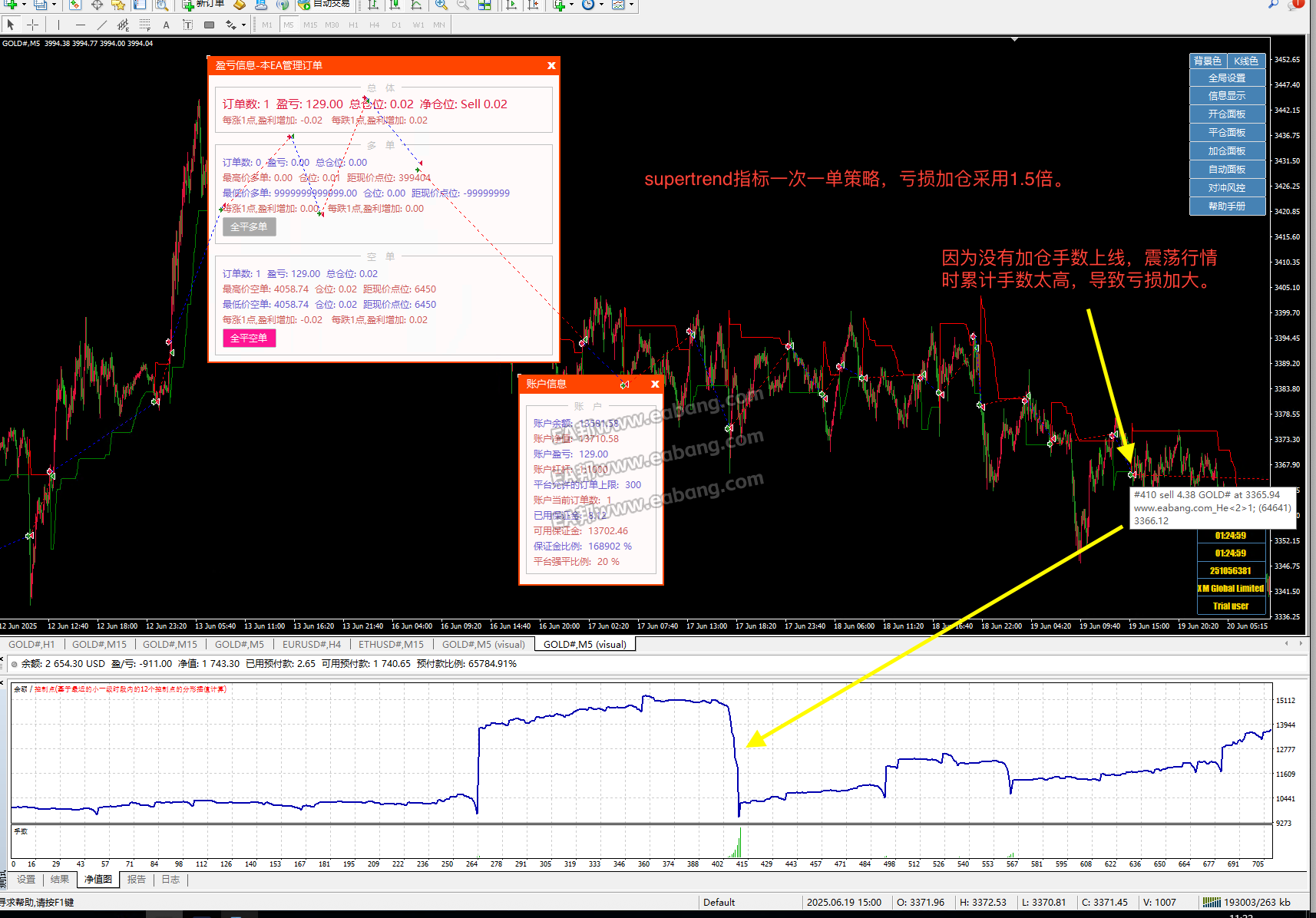Screen dimensions: 1316x918
Task: Switch chart timeframe to H1
Action: tap(353, 25)
